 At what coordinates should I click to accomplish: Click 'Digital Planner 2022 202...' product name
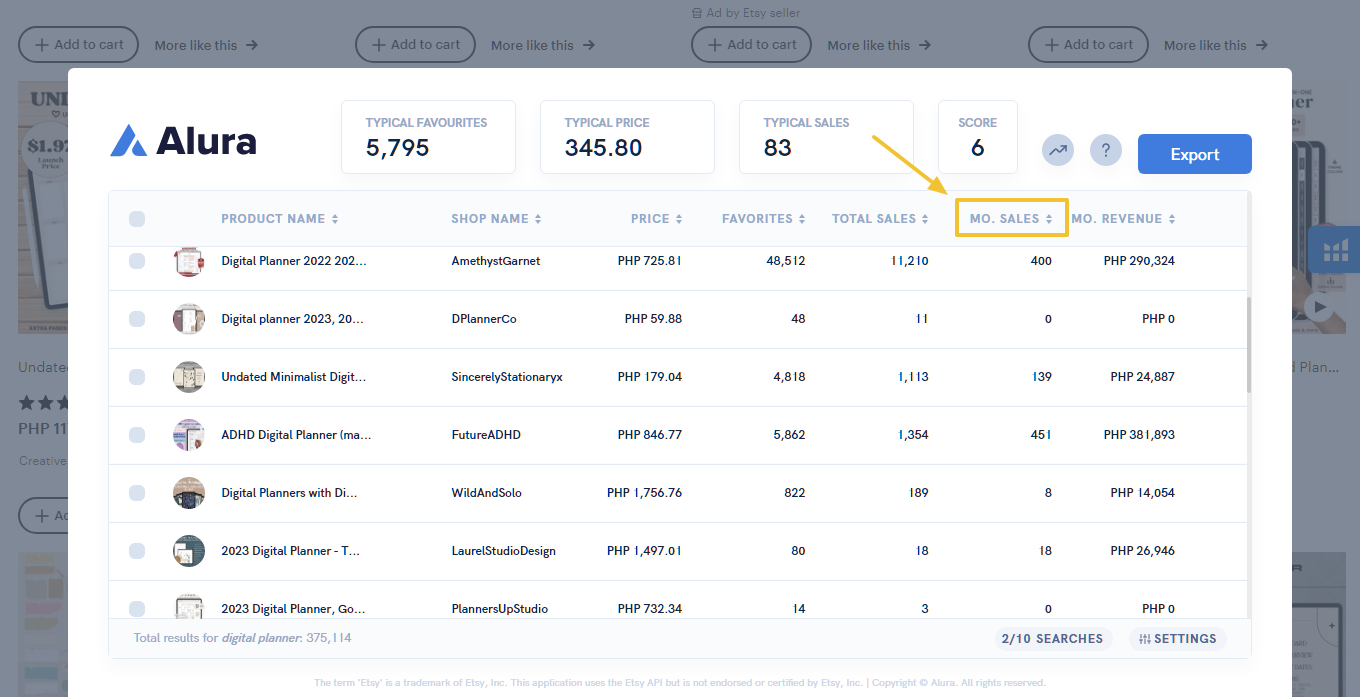pos(294,261)
